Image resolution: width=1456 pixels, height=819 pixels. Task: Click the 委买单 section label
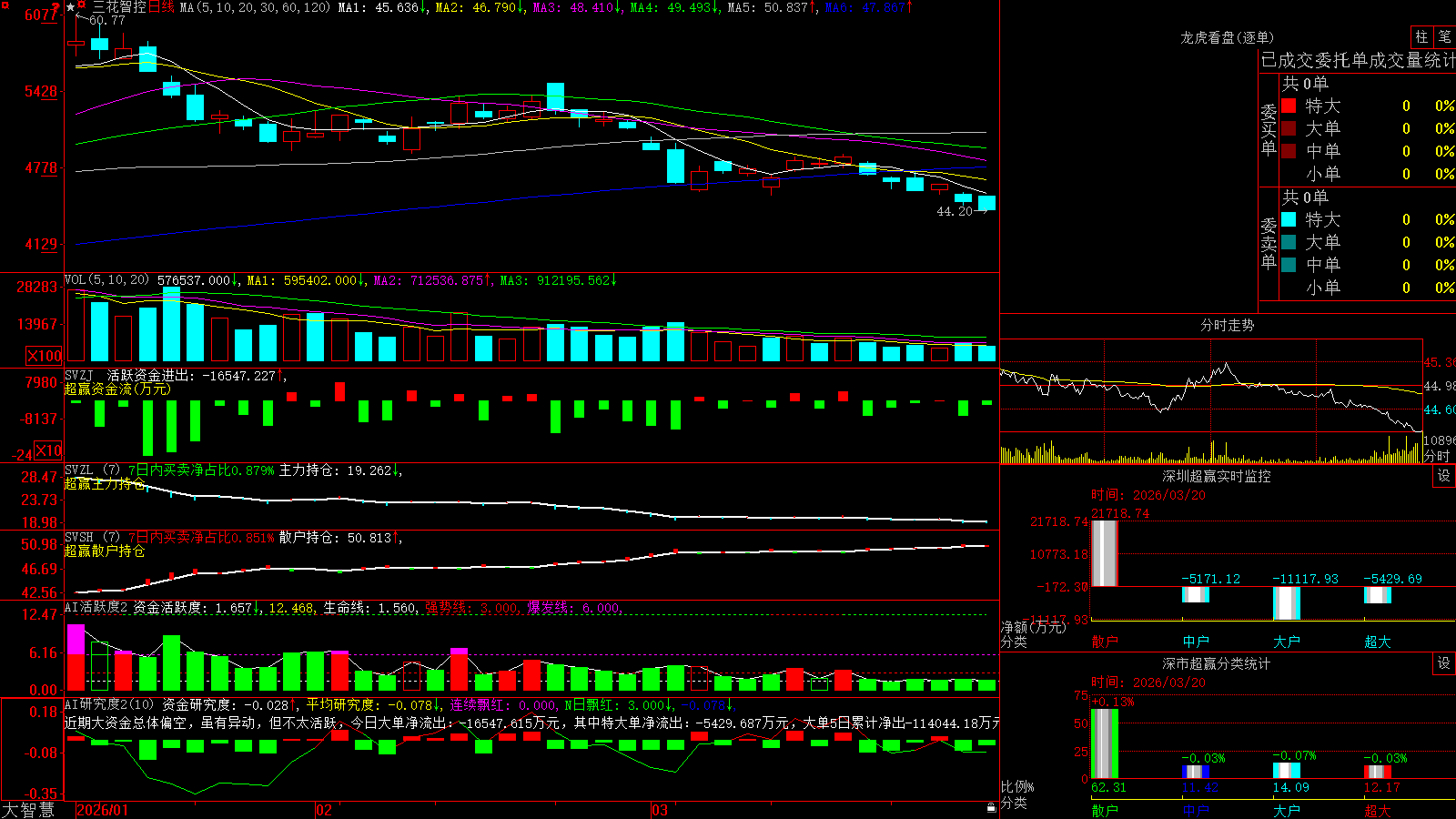[x=1269, y=130]
